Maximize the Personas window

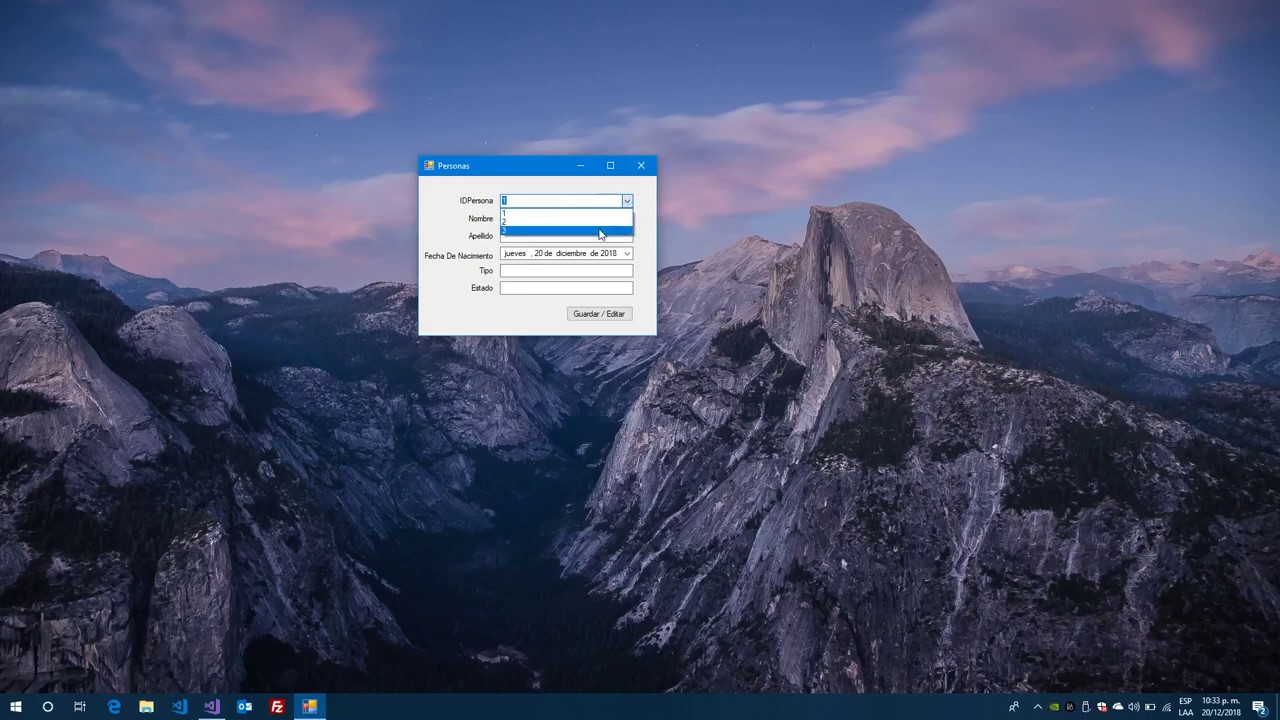pyautogui.click(x=610, y=166)
